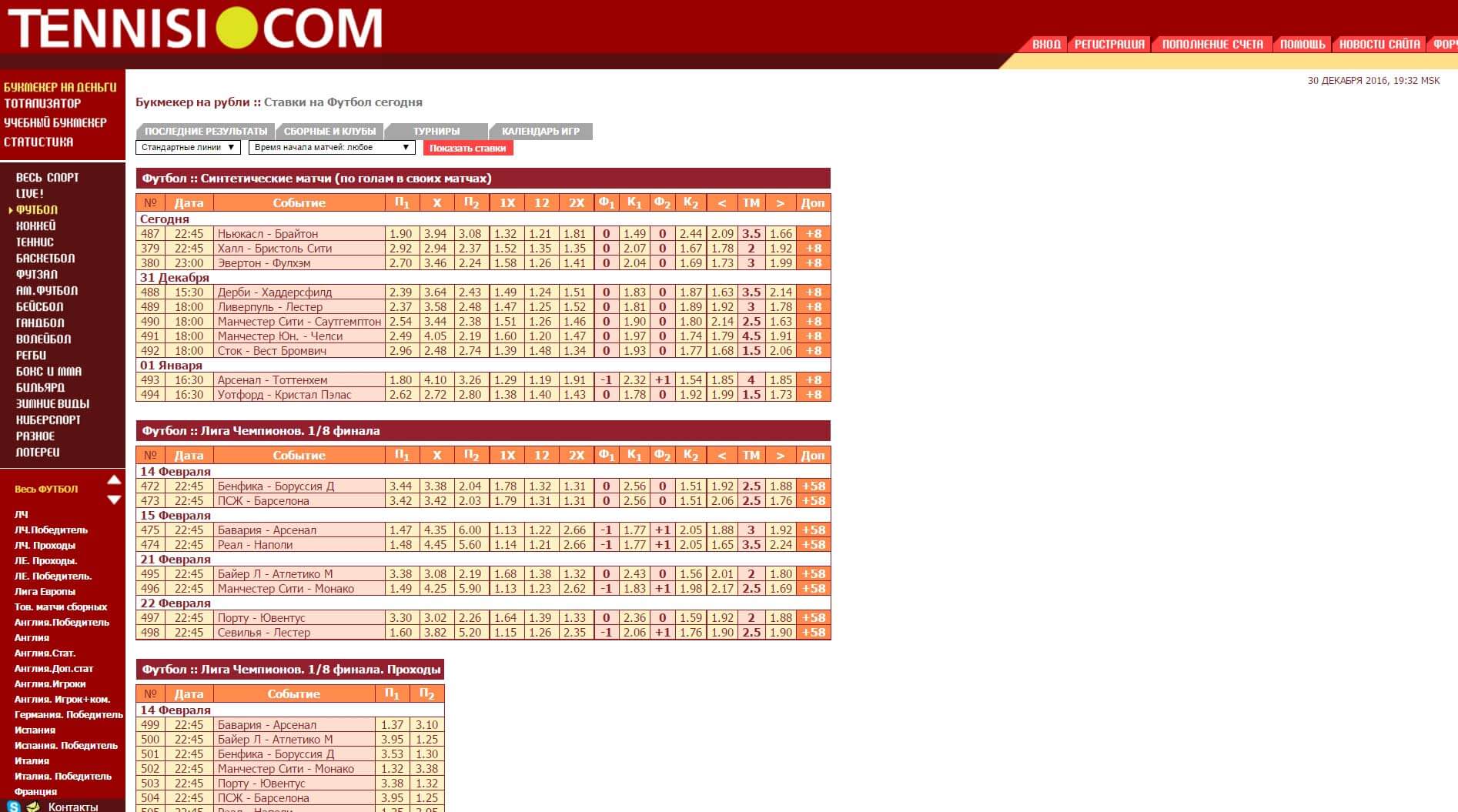Click Весь ФУТБОЛ heading link

coord(46,489)
